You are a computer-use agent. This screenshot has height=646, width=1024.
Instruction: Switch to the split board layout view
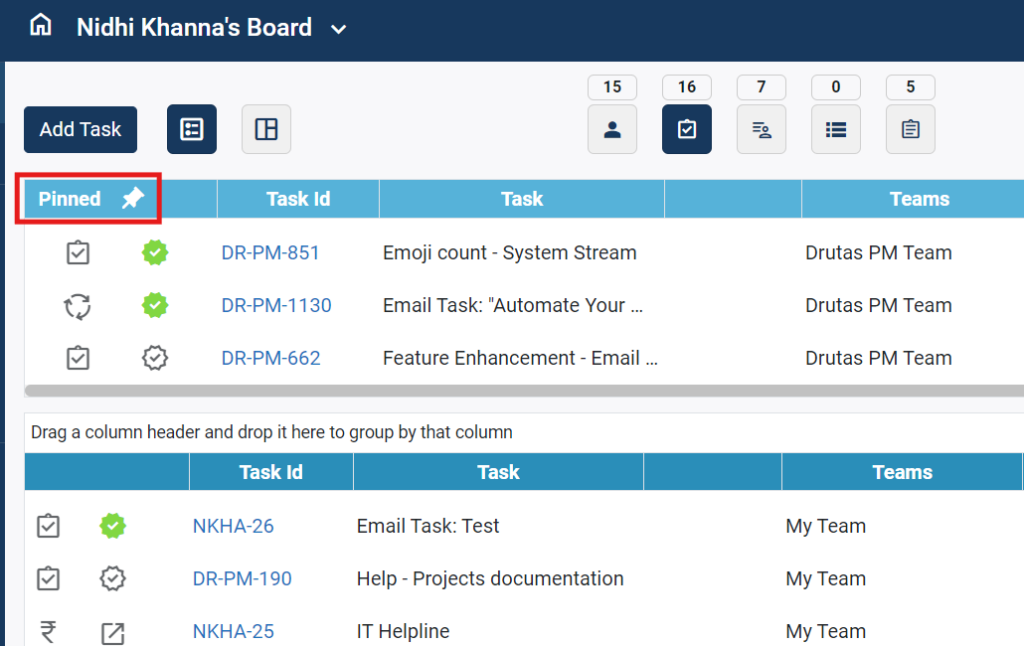tap(265, 128)
